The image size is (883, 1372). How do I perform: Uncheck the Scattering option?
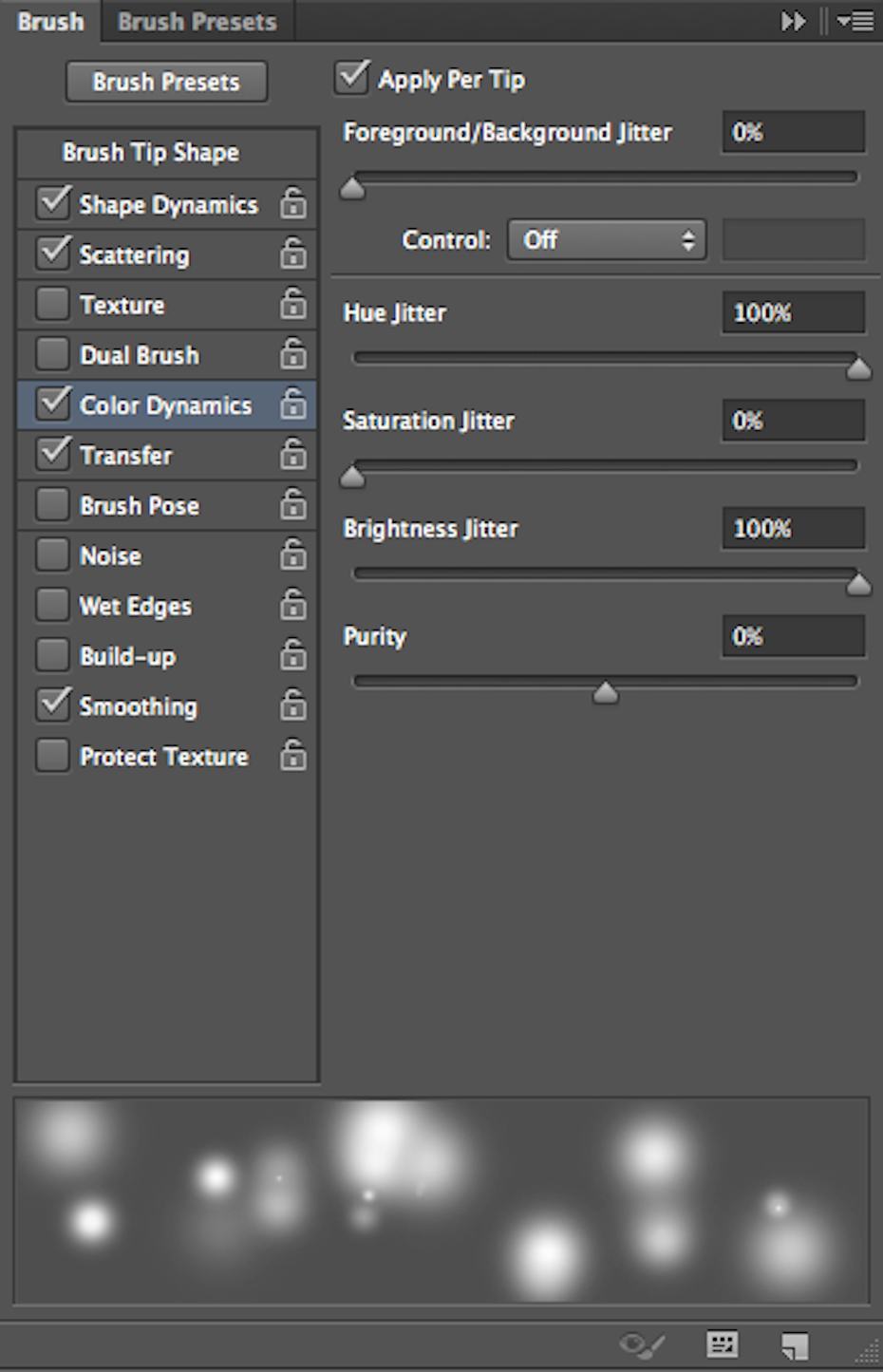[x=52, y=254]
